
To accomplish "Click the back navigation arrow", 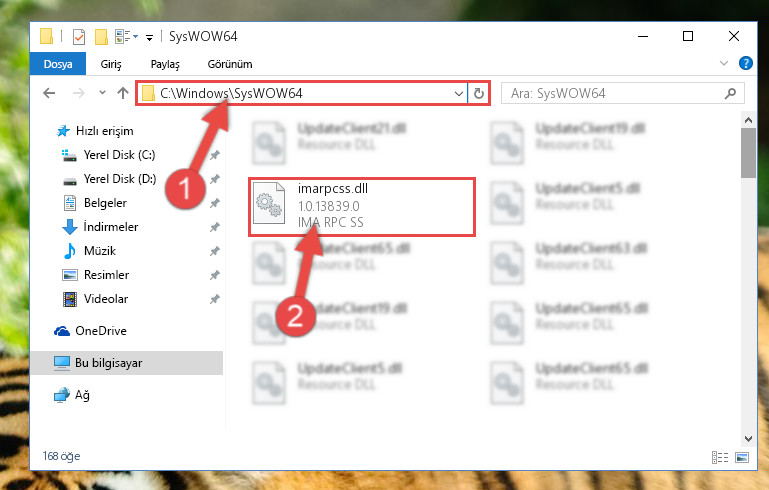I will pos(49,93).
